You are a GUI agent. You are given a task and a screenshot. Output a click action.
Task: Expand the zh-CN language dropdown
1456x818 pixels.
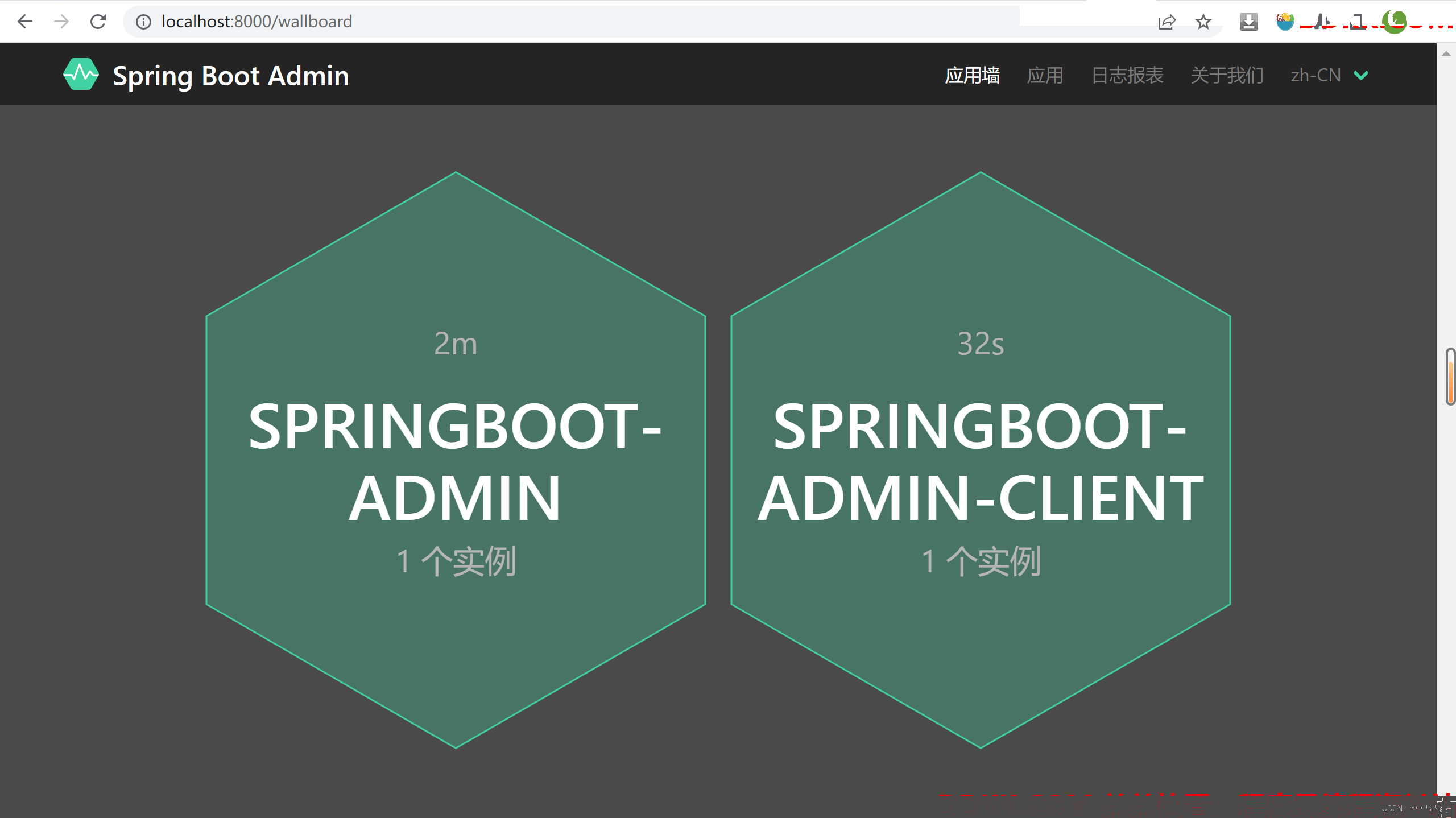coord(1329,75)
